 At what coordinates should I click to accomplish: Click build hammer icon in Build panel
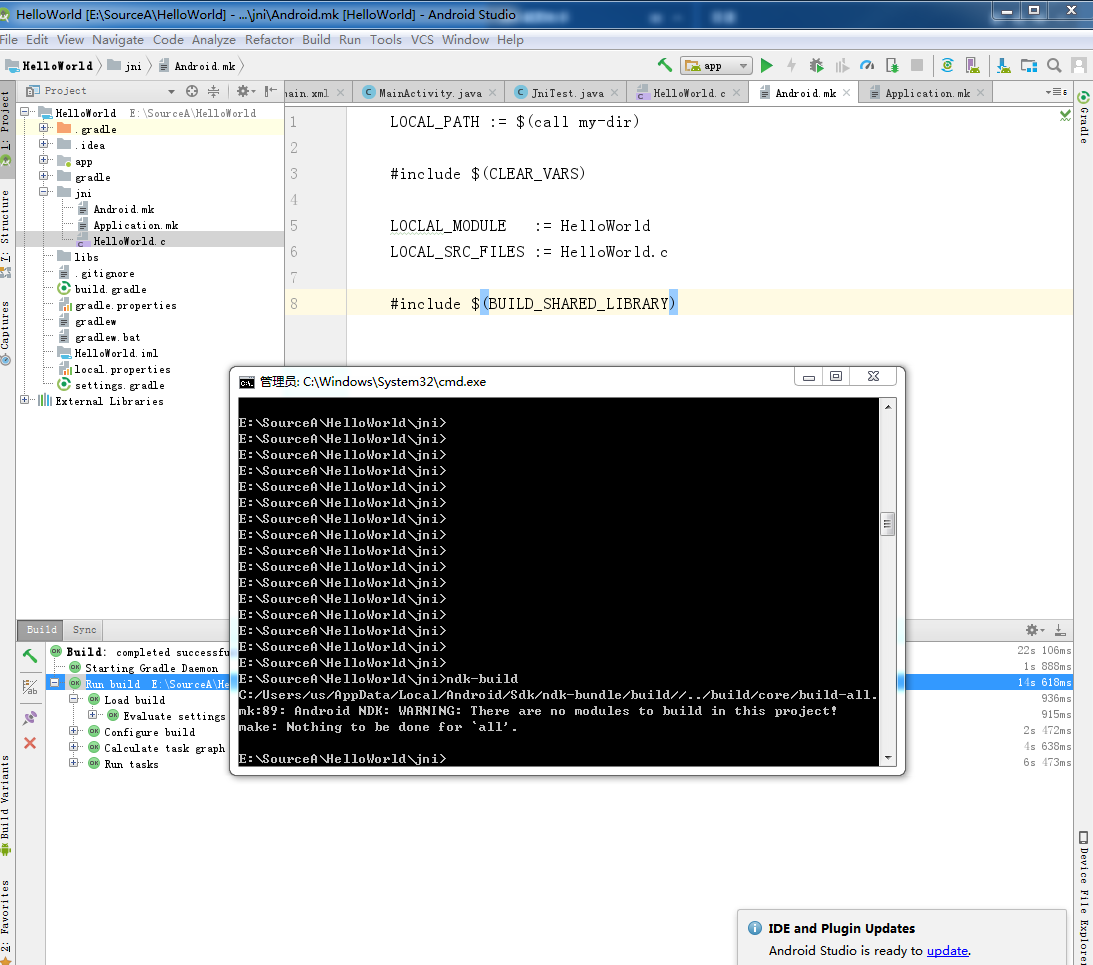tap(30, 655)
